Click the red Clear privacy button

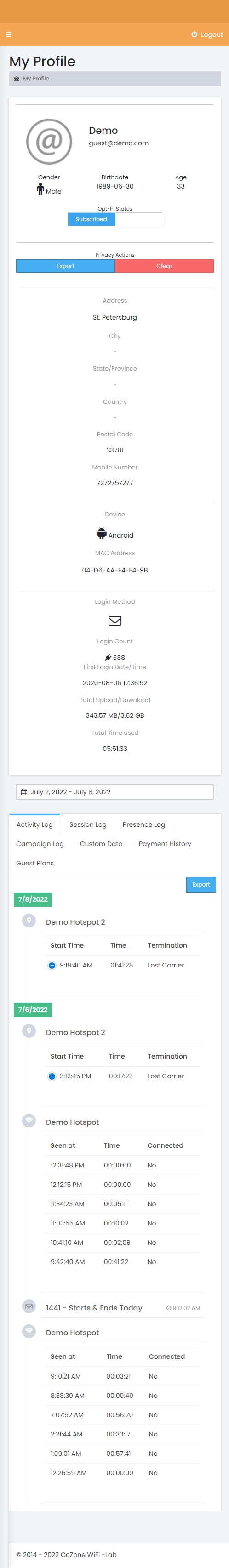click(165, 266)
